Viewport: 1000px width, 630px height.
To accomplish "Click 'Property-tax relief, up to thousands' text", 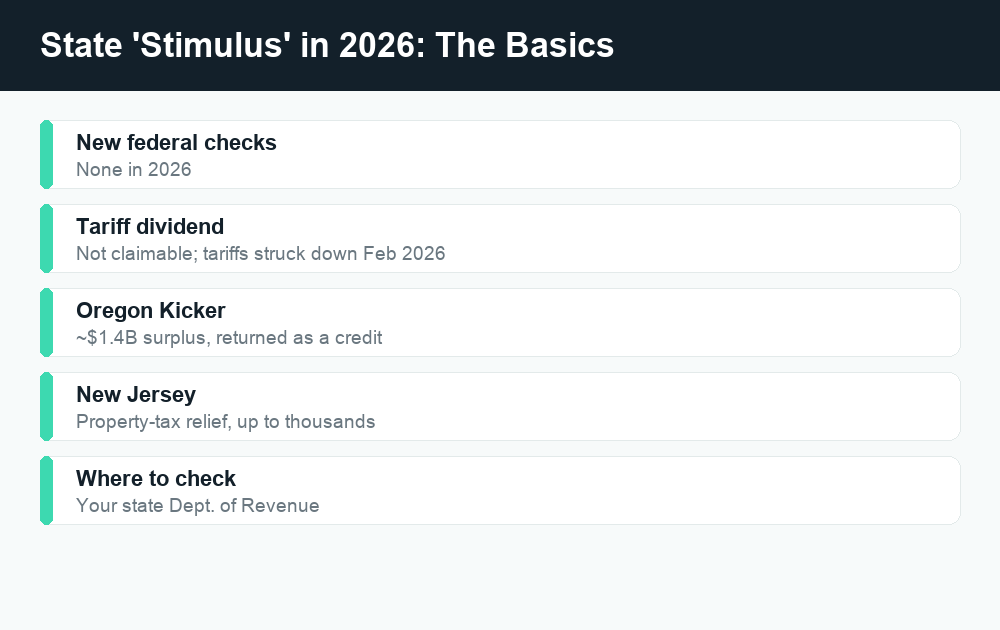I will coord(226,422).
